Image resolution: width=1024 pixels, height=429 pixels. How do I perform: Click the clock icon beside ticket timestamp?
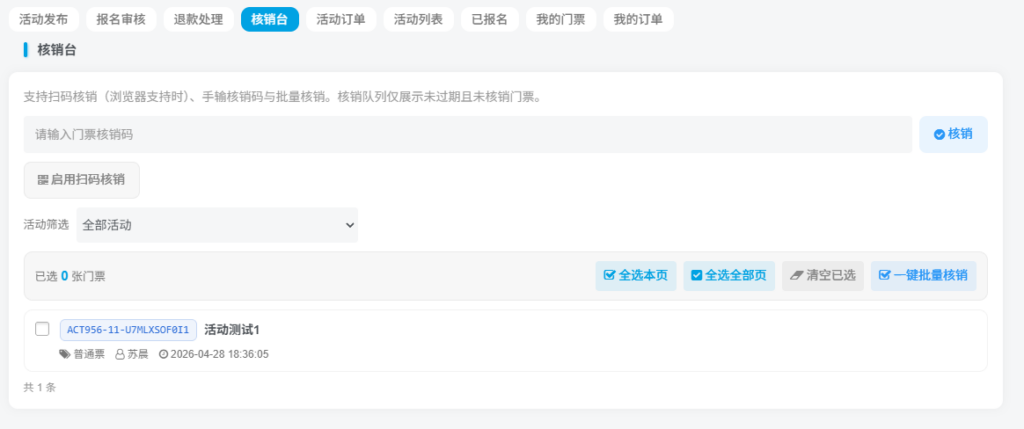pos(164,354)
